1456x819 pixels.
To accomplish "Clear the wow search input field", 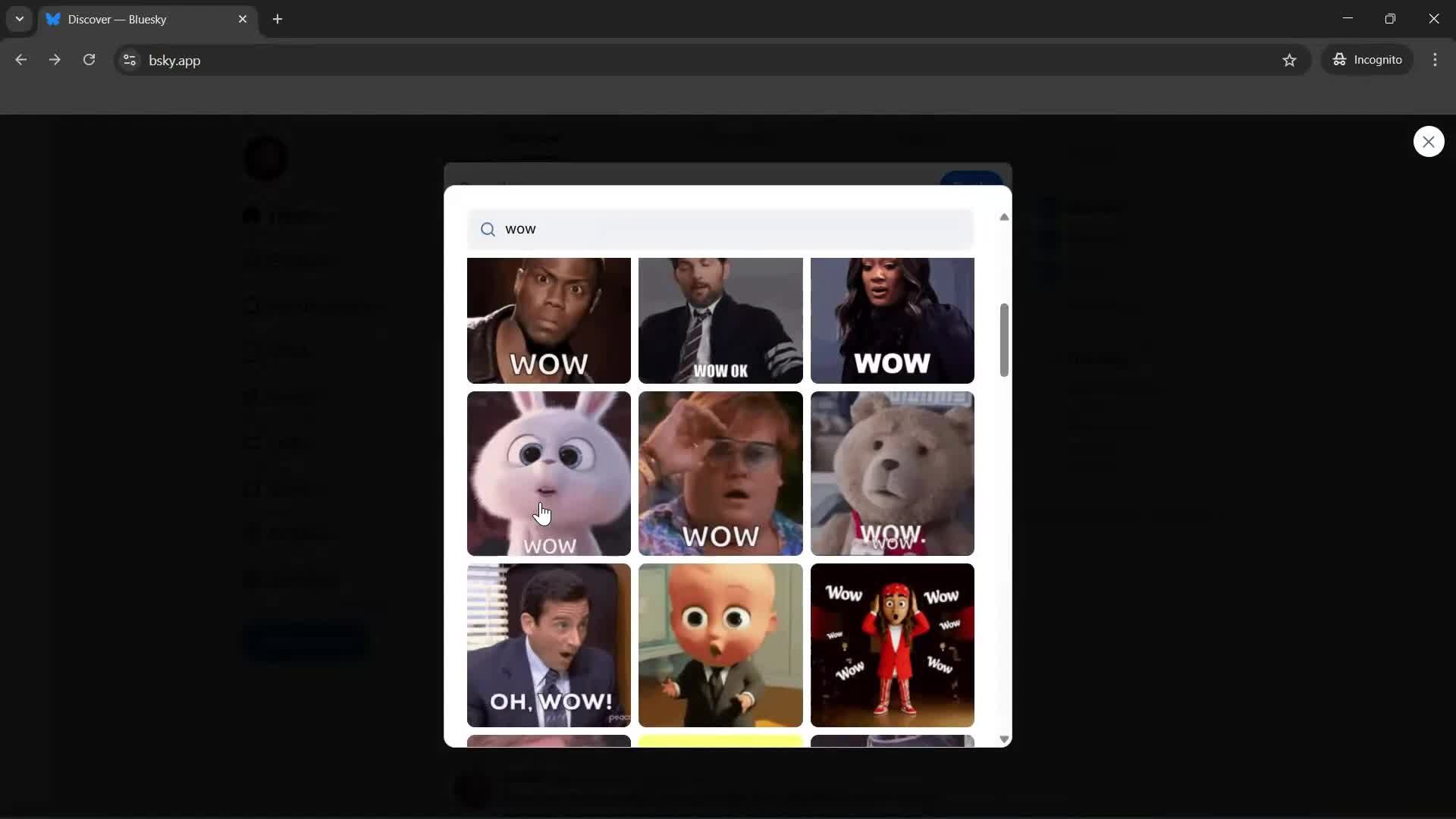I will coord(720,229).
